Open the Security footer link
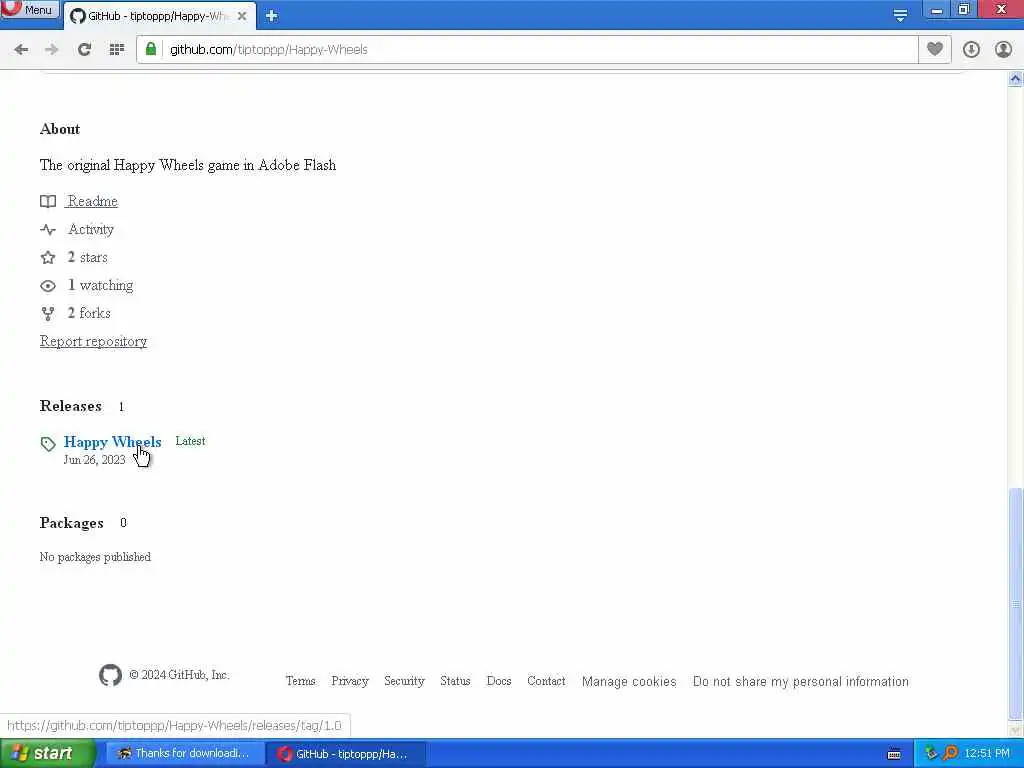The image size is (1024, 768). click(404, 681)
